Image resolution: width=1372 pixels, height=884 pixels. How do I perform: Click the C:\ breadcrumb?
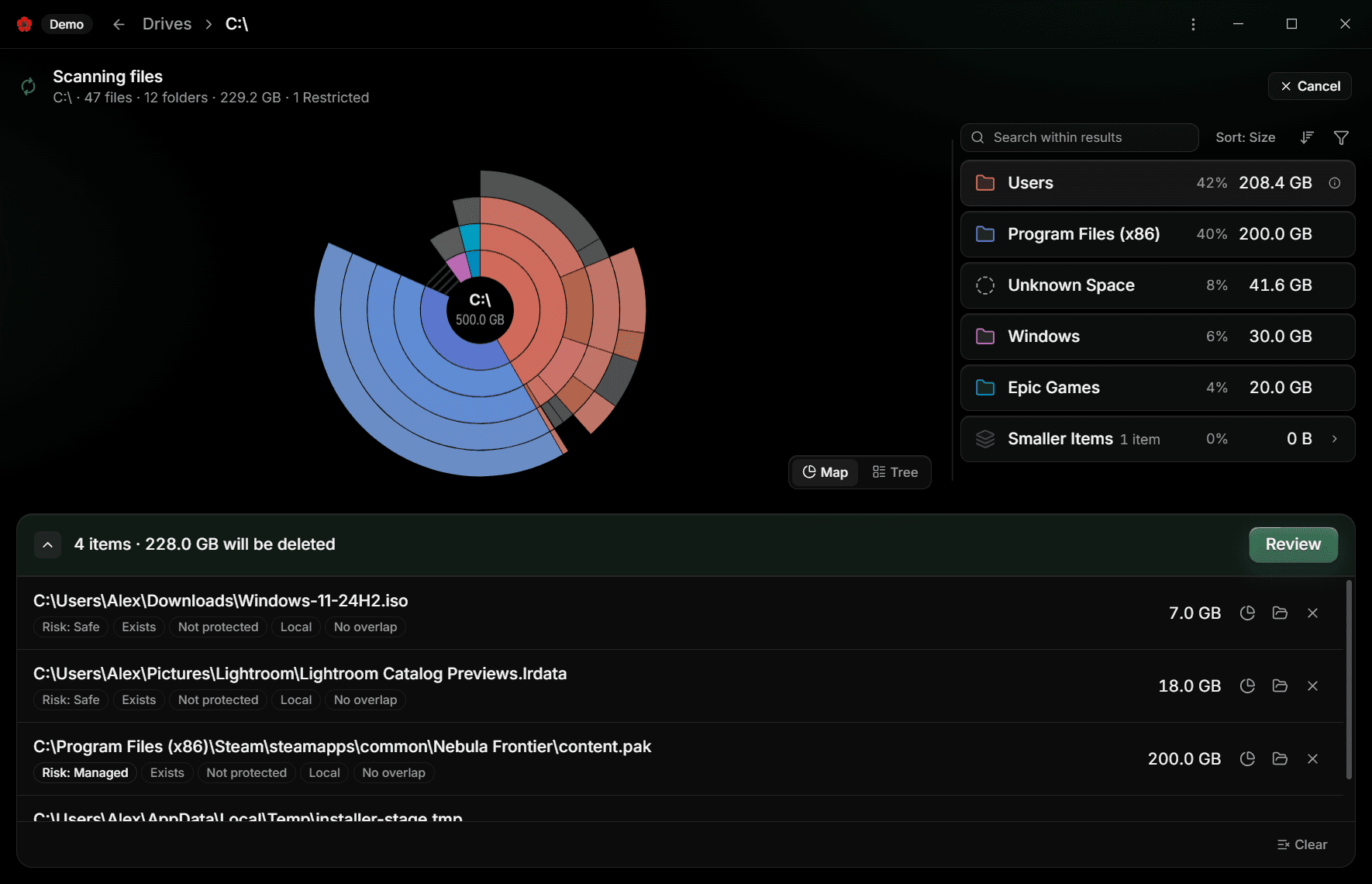point(236,24)
